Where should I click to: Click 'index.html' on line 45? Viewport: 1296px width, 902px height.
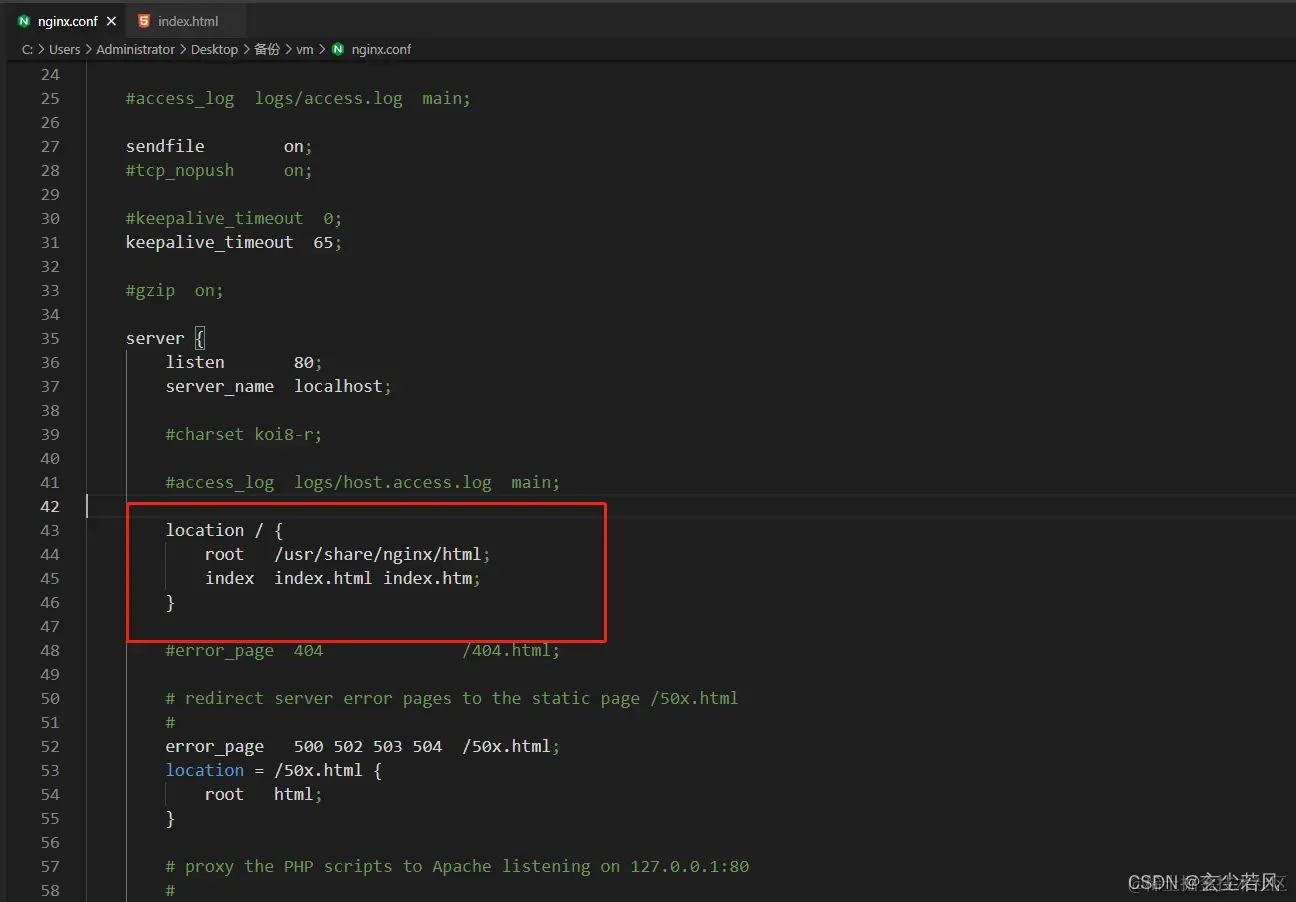[x=323, y=578]
